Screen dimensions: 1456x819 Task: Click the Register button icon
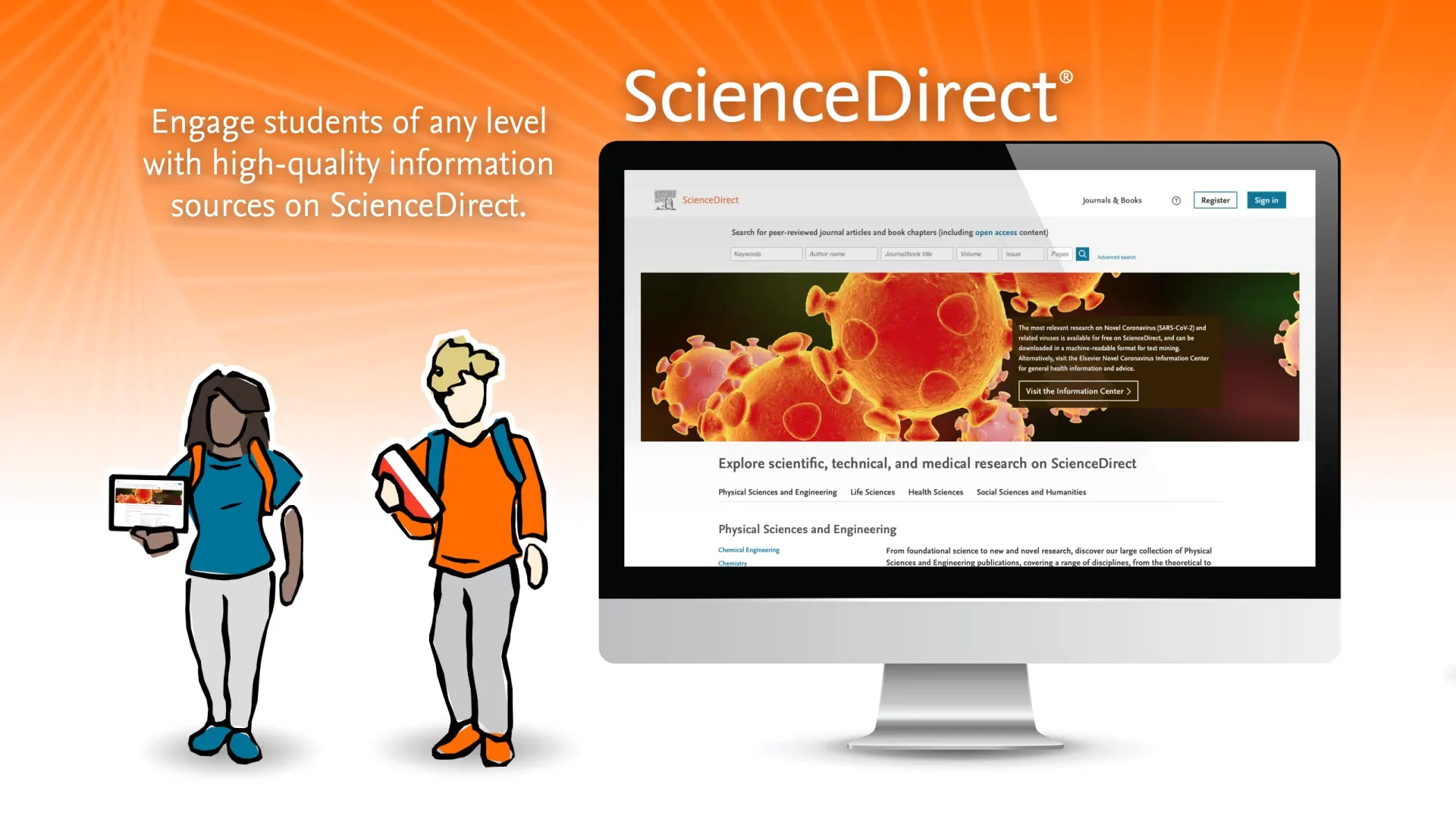pos(1215,200)
